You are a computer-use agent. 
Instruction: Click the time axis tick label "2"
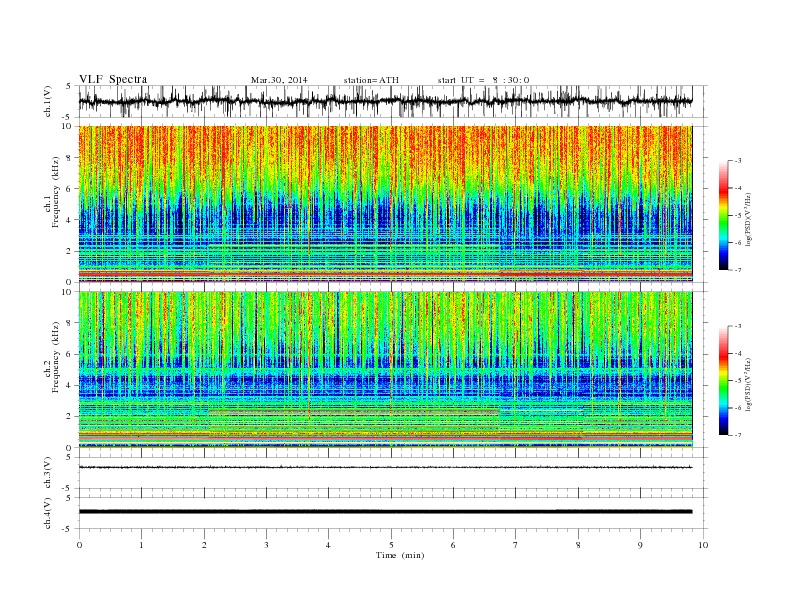click(204, 545)
